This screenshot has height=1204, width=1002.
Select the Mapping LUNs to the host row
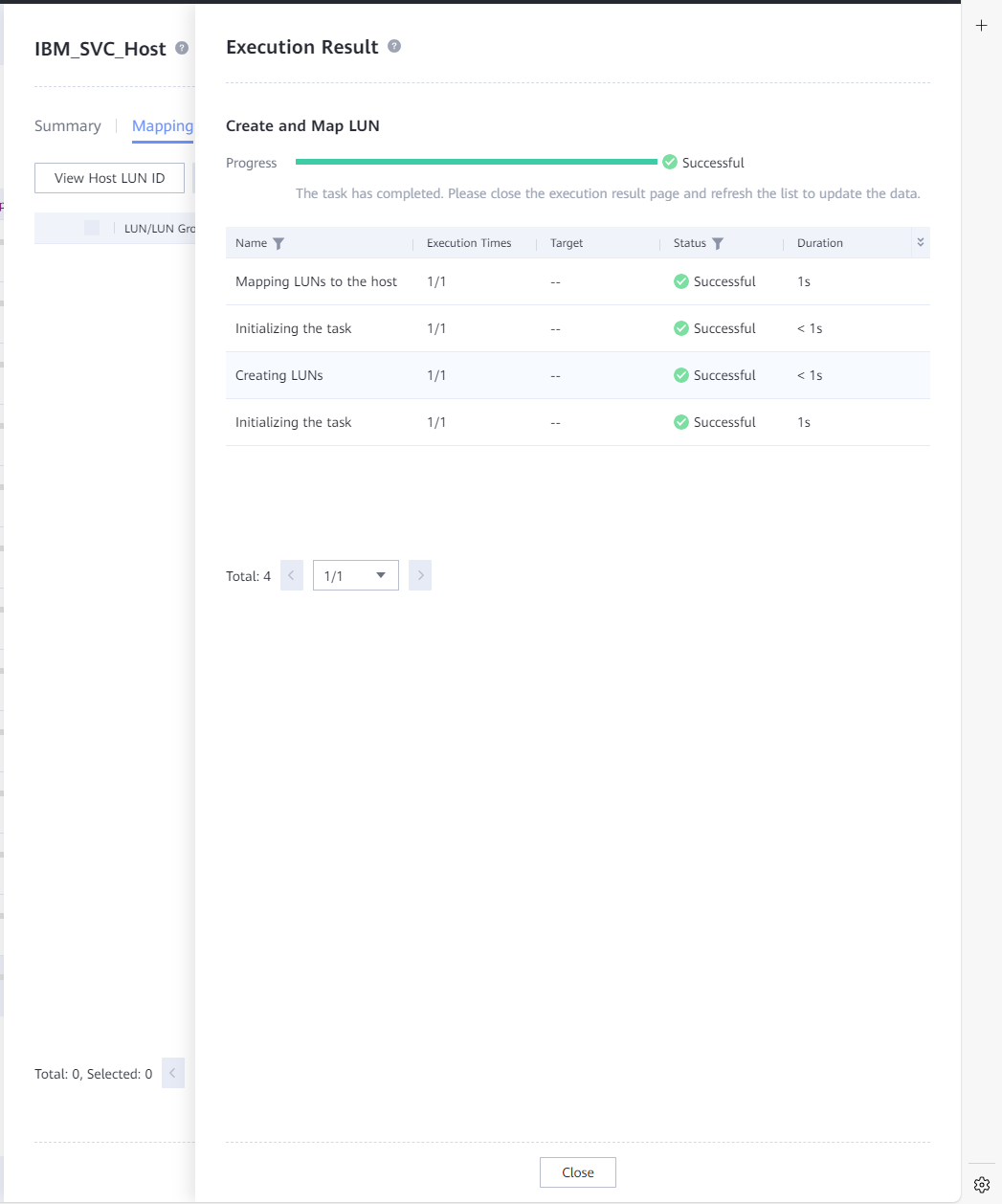pos(316,281)
